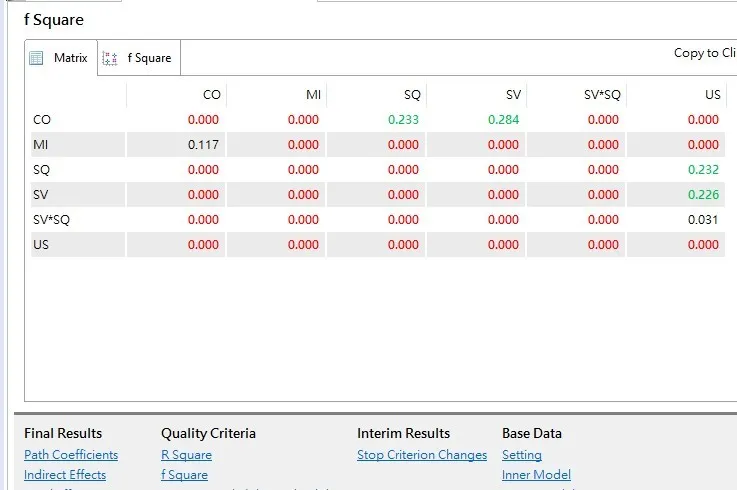The image size is (737, 490).
Task: Open the Inner Model link
Action: tap(536, 475)
